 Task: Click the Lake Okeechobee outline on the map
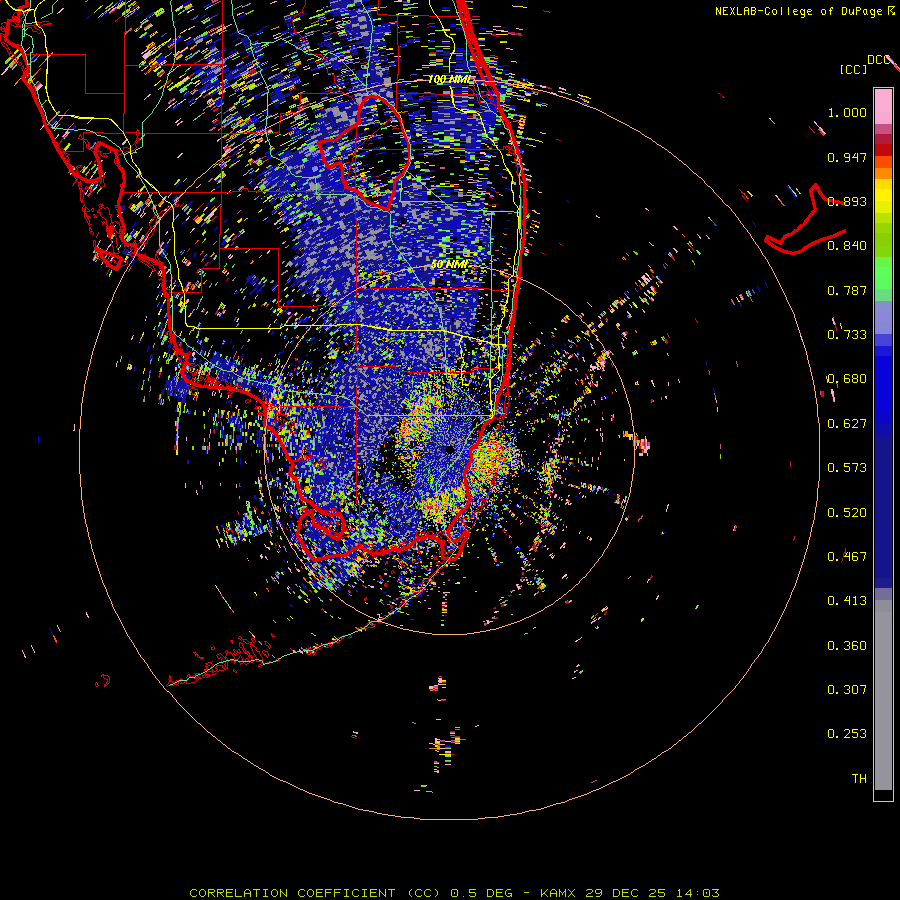click(x=365, y=152)
